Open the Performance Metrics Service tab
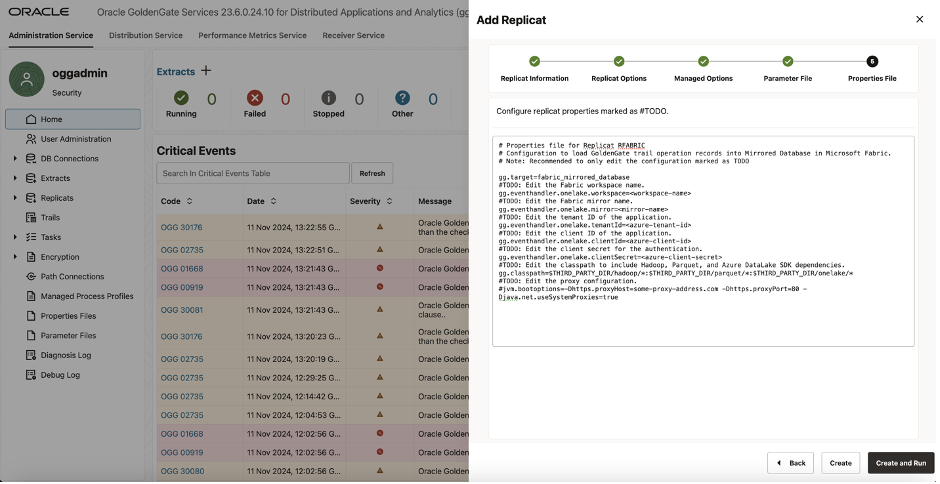This screenshot has width=940, height=484. 252,35
